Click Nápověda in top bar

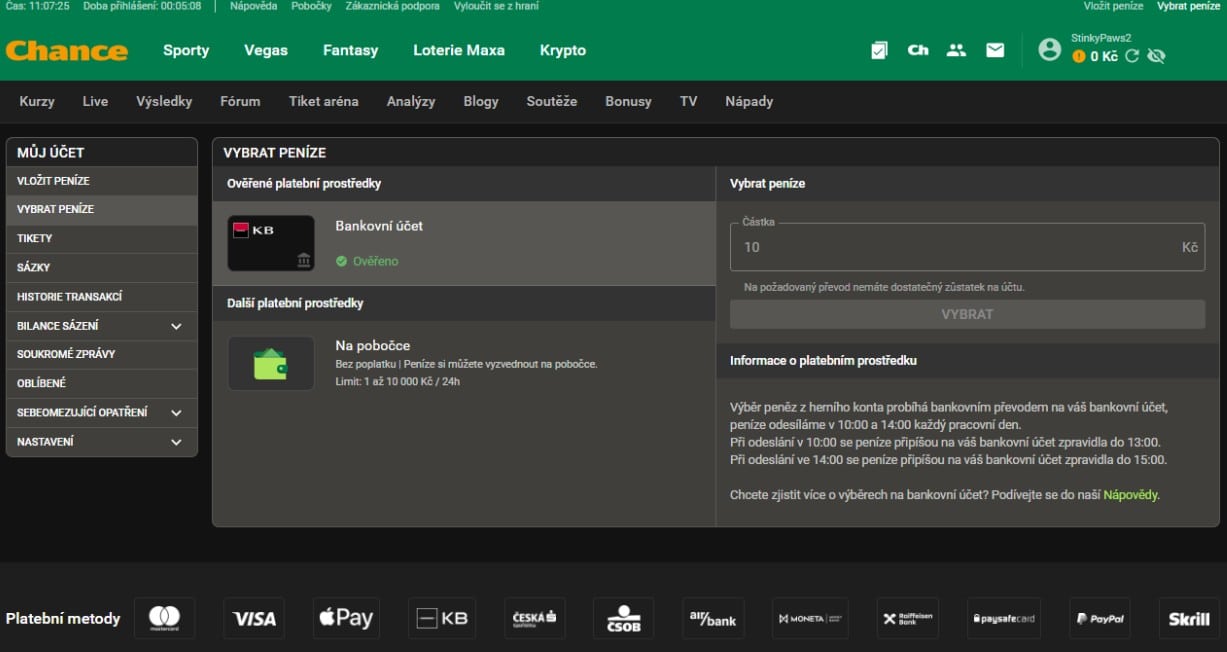pyautogui.click(x=253, y=6)
